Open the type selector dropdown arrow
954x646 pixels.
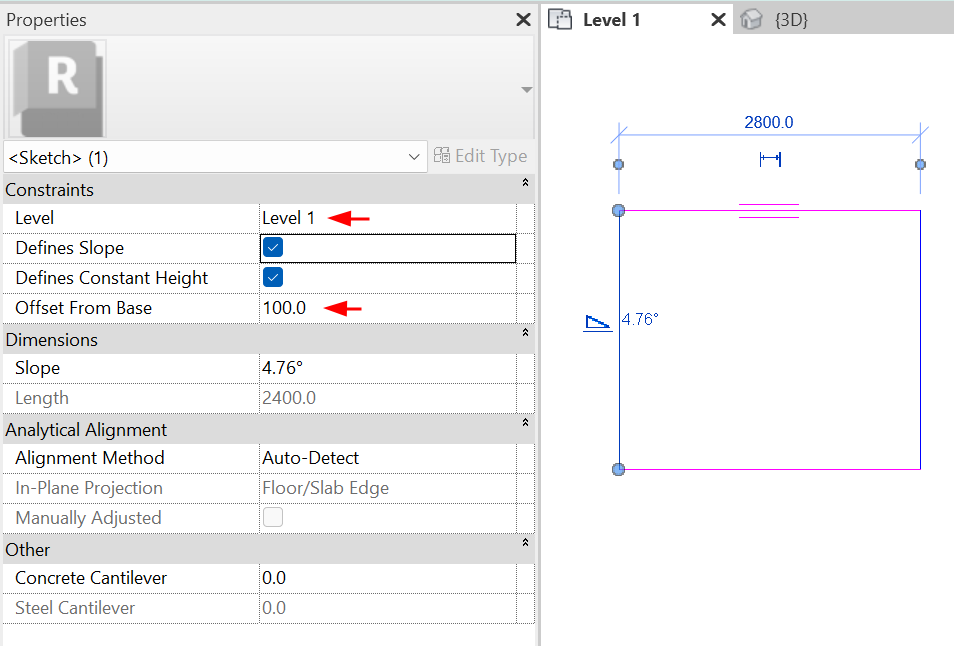[527, 89]
